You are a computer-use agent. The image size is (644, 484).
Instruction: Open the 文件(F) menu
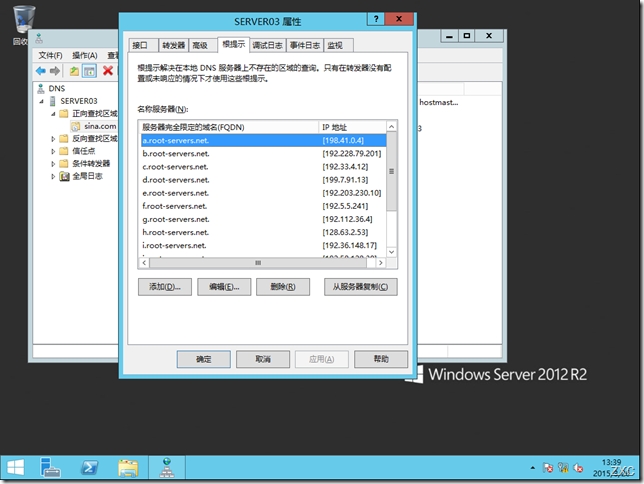point(50,55)
